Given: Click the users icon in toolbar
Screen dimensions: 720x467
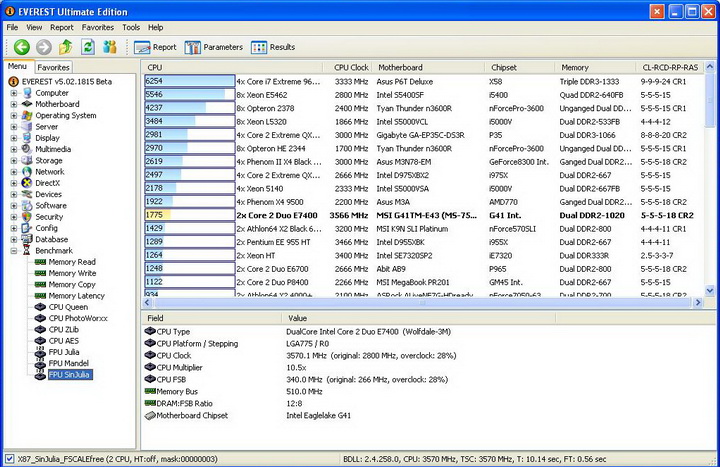Looking at the screenshot, I should pyautogui.click(x=110, y=47).
